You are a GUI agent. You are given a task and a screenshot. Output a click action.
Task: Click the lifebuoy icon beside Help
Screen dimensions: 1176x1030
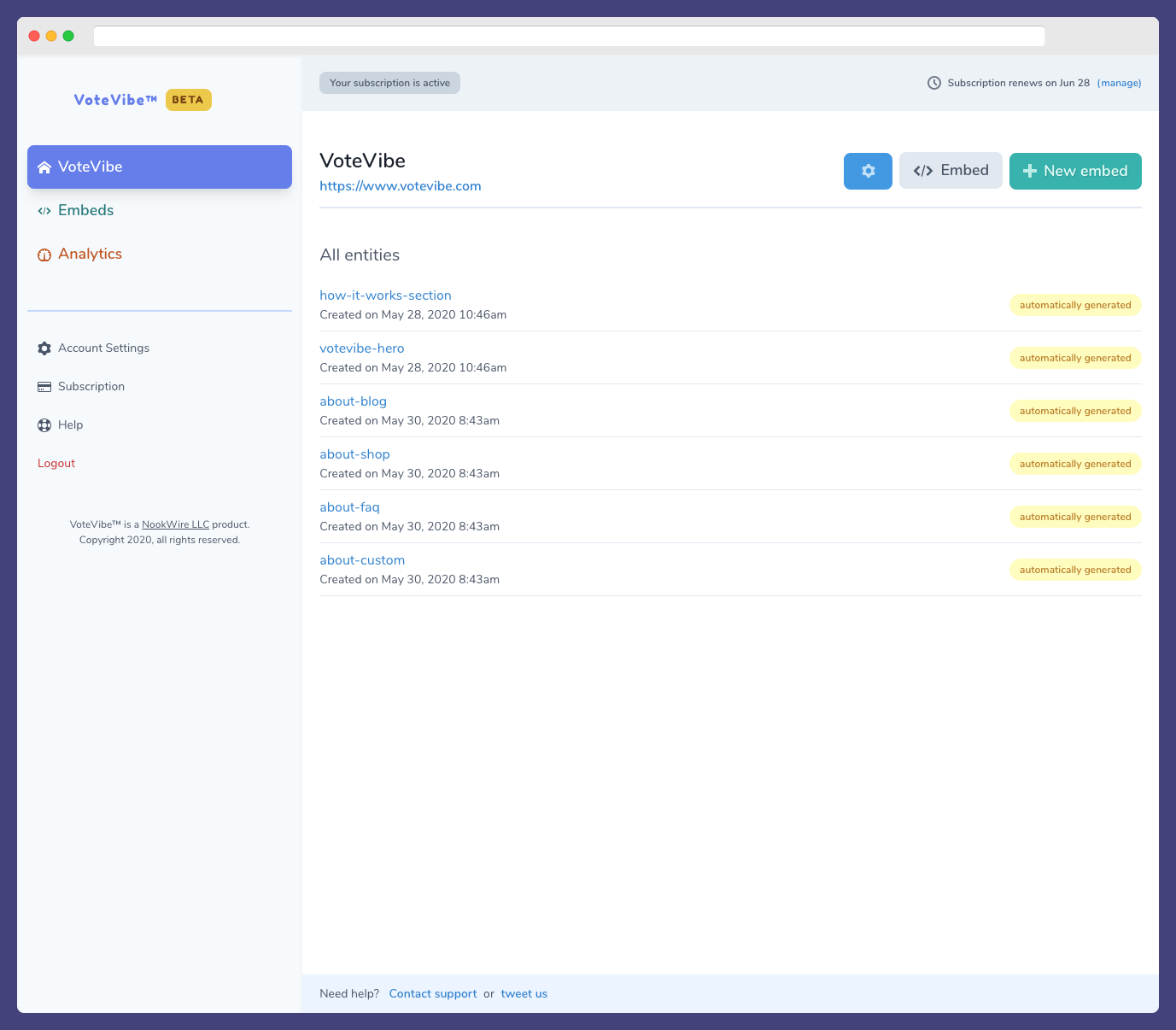pos(44,425)
